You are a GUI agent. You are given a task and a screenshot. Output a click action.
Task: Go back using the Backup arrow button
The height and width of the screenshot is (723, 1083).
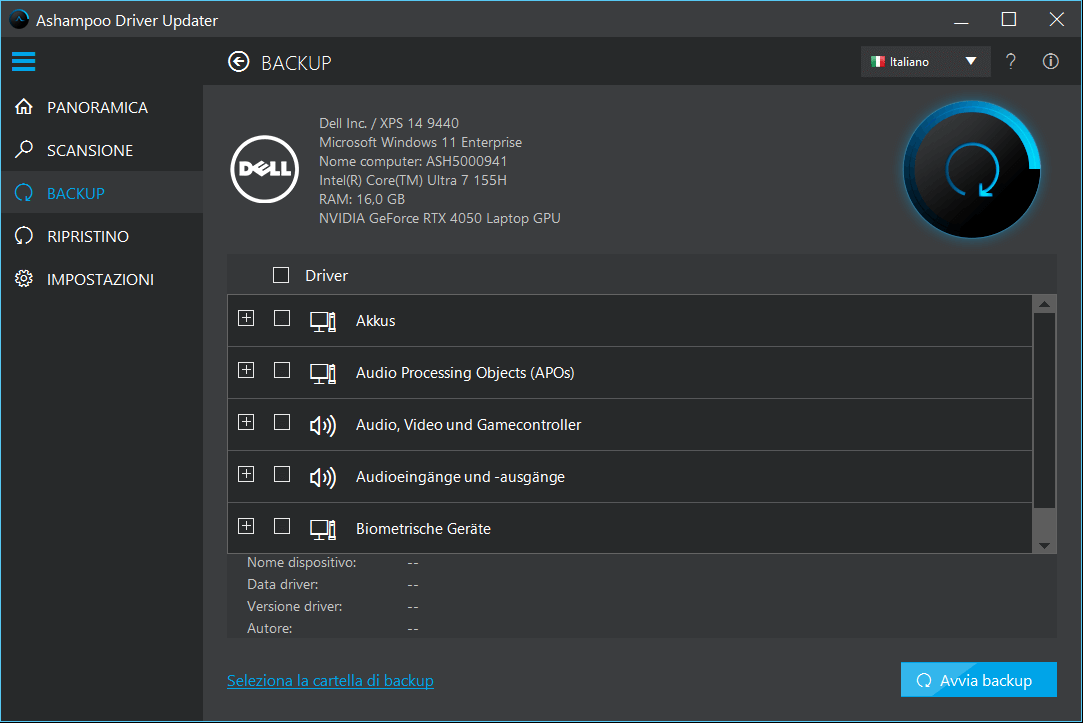pos(239,61)
